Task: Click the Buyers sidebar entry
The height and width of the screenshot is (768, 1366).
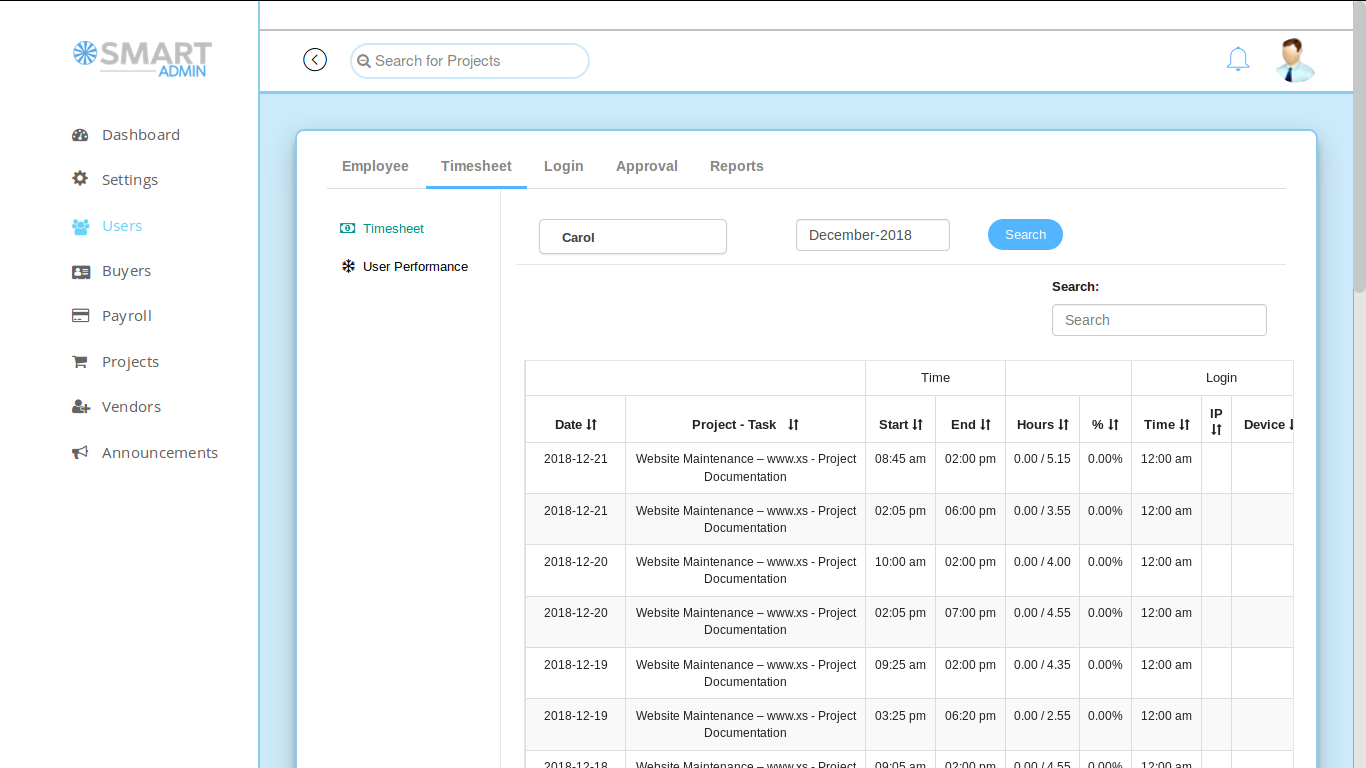Action: 127,270
